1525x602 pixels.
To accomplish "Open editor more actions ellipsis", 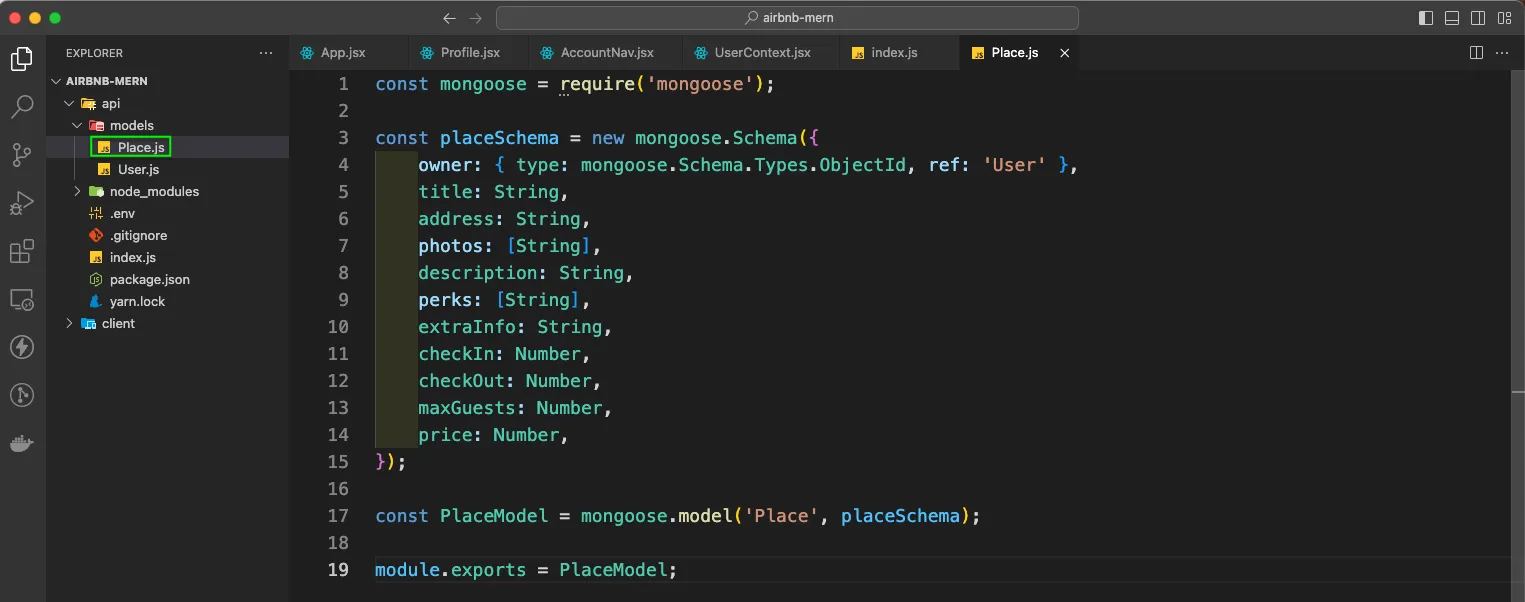I will click(1503, 53).
